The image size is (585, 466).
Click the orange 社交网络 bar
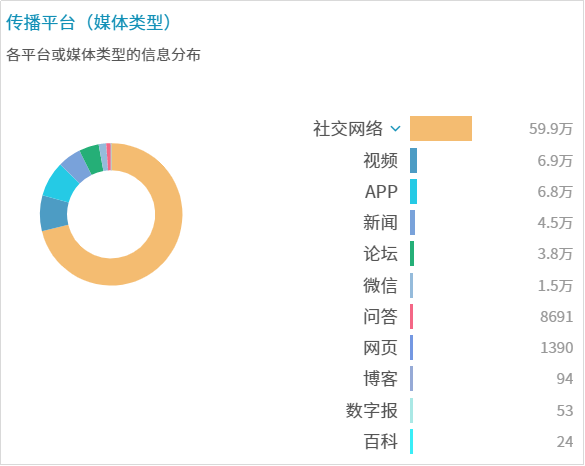click(441, 128)
